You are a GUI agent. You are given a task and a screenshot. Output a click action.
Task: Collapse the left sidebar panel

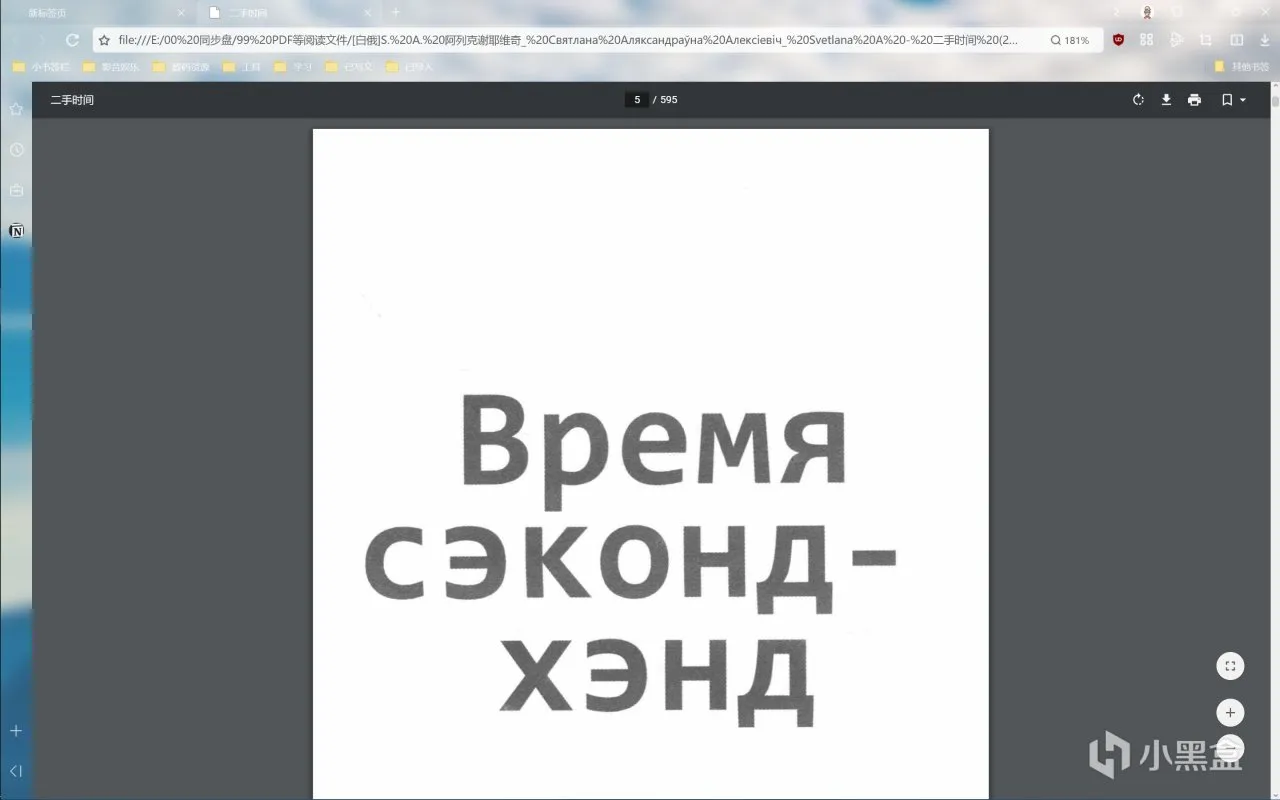pyautogui.click(x=16, y=771)
